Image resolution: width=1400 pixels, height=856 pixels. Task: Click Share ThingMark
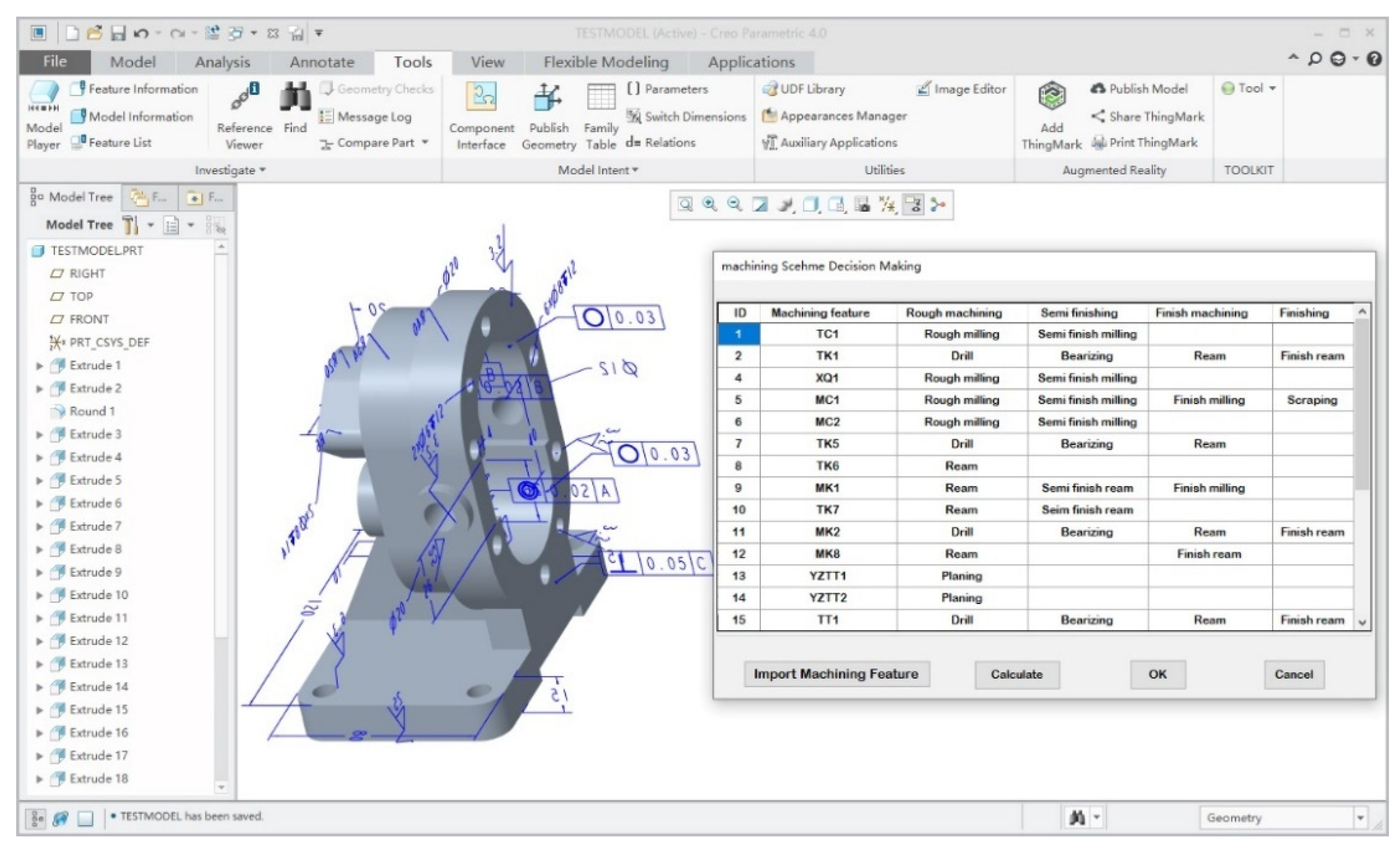pos(1147,116)
